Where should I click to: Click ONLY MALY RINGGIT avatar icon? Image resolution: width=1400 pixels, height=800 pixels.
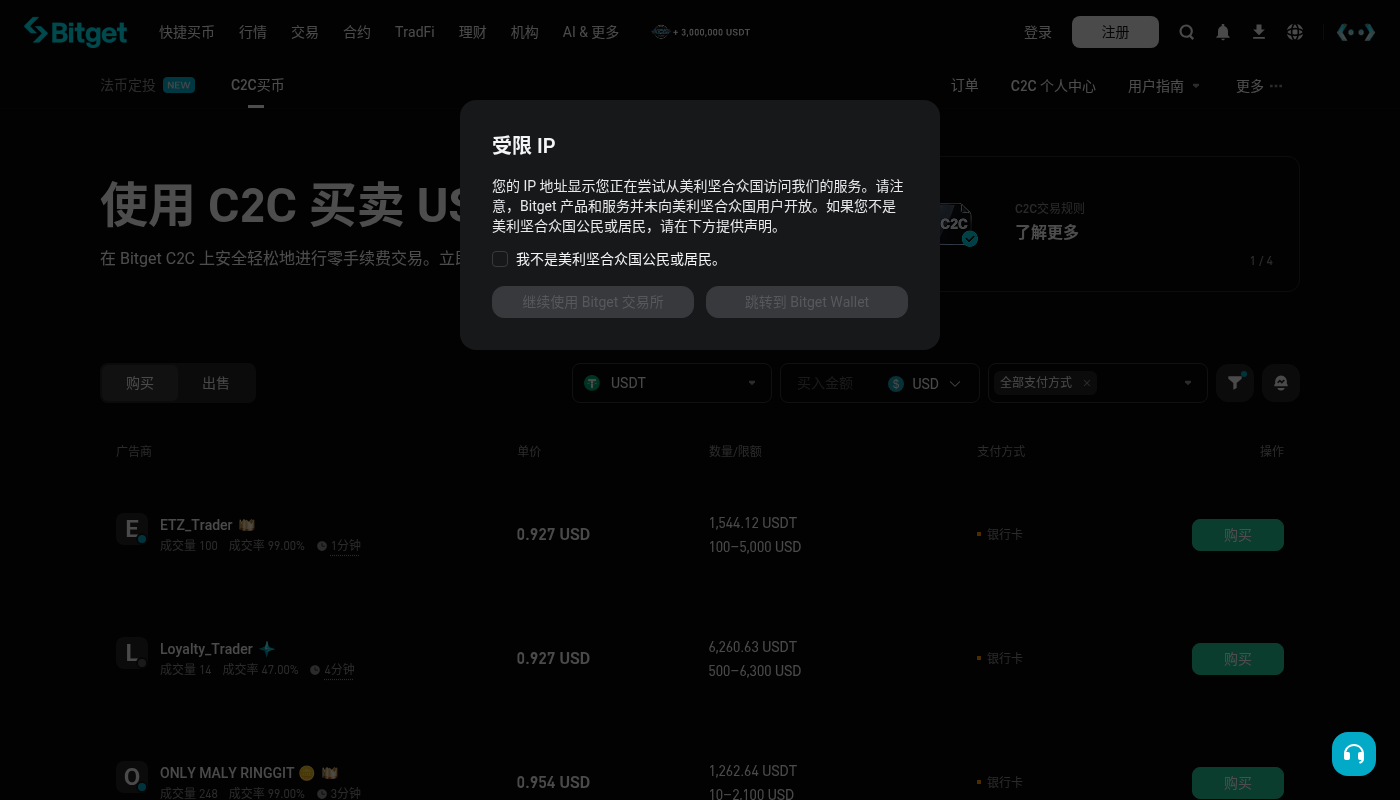click(132, 777)
